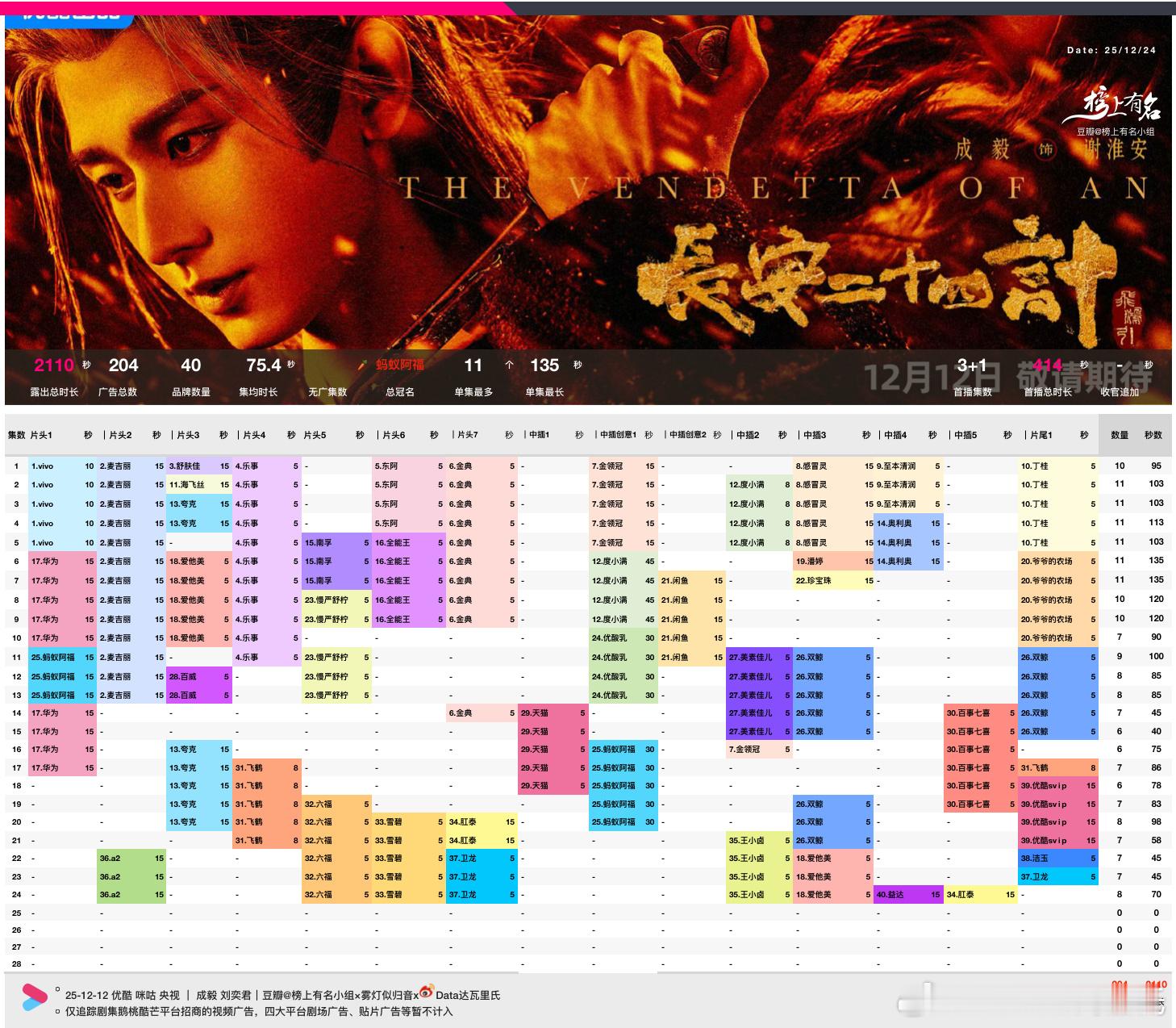This screenshot has width=1176, height=1028.
Task: Click the 6.金典 cell in row 14
Action: click(x=482, y=712)
